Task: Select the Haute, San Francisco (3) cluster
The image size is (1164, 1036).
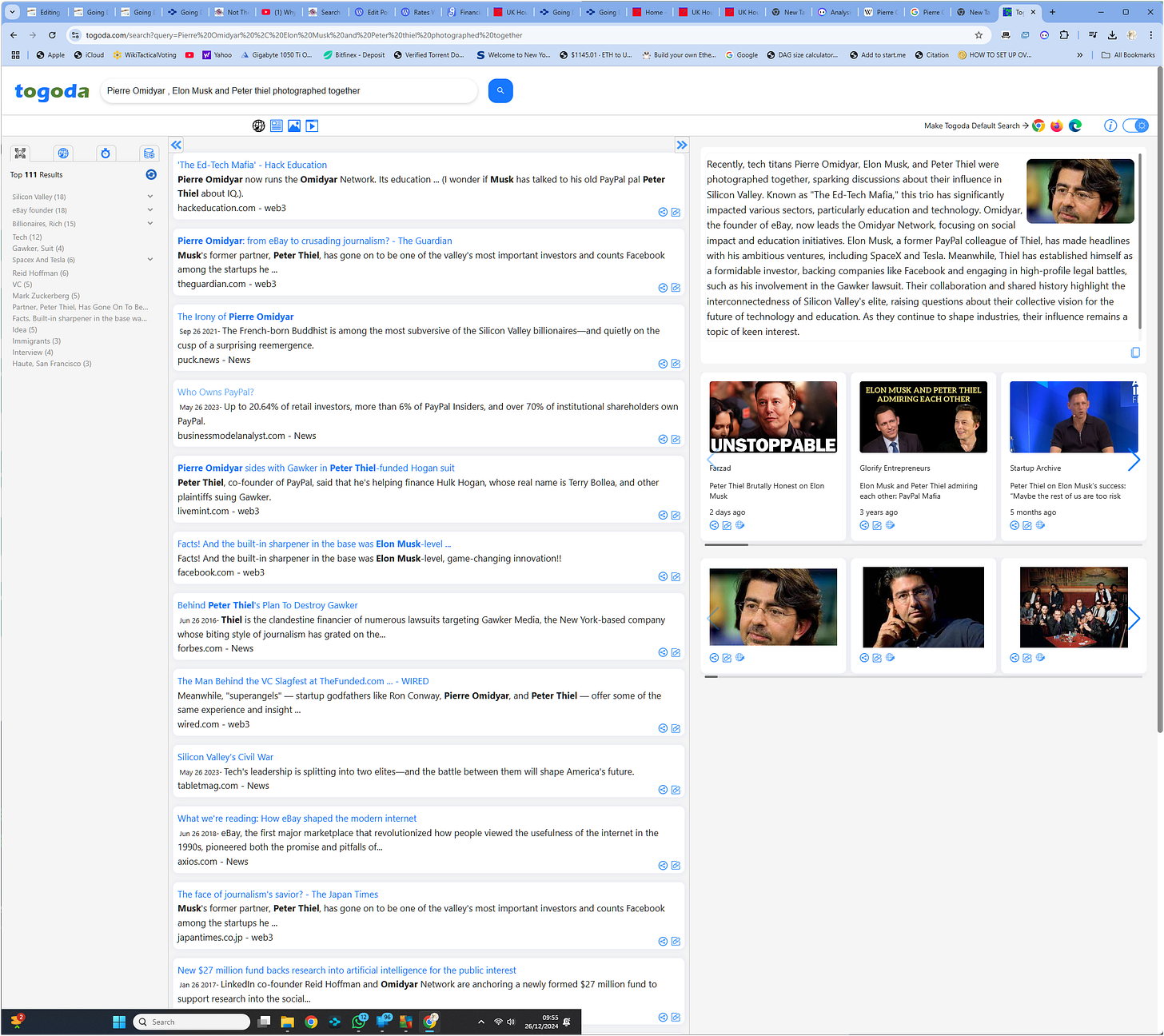Action: tap(52, 364)
